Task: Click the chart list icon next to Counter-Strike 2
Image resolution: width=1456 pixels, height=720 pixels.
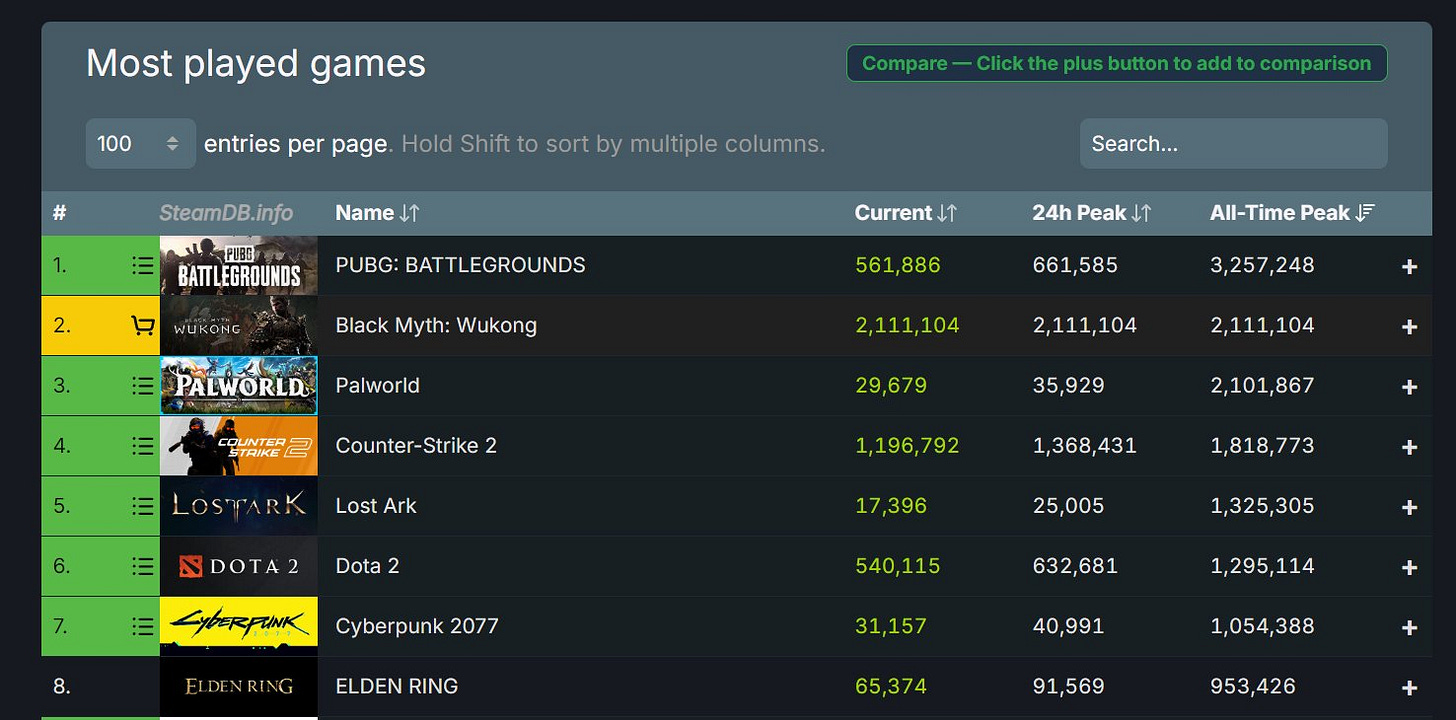Action: click(x=142, y=445)
